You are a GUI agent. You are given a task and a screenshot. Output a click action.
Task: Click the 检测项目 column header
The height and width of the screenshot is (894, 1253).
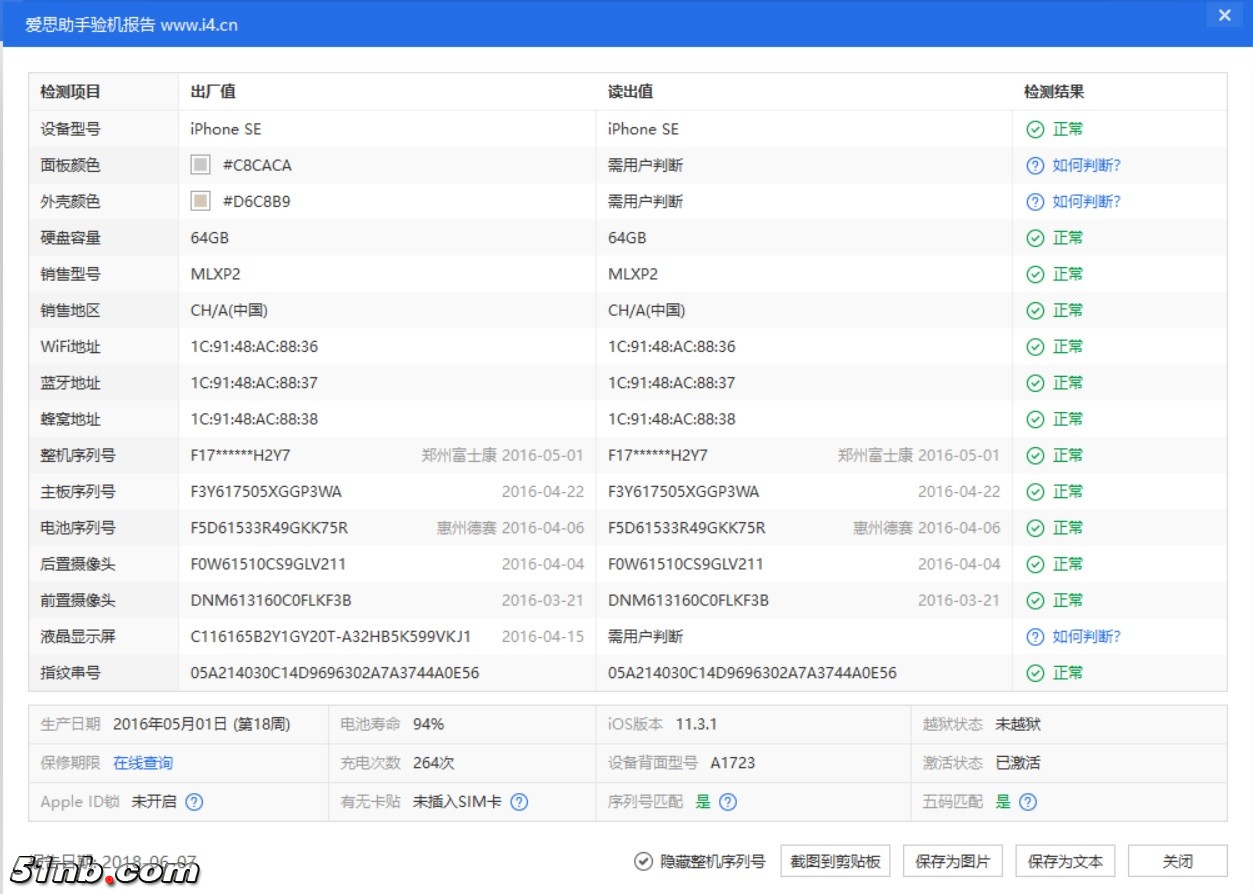point(70,92)
